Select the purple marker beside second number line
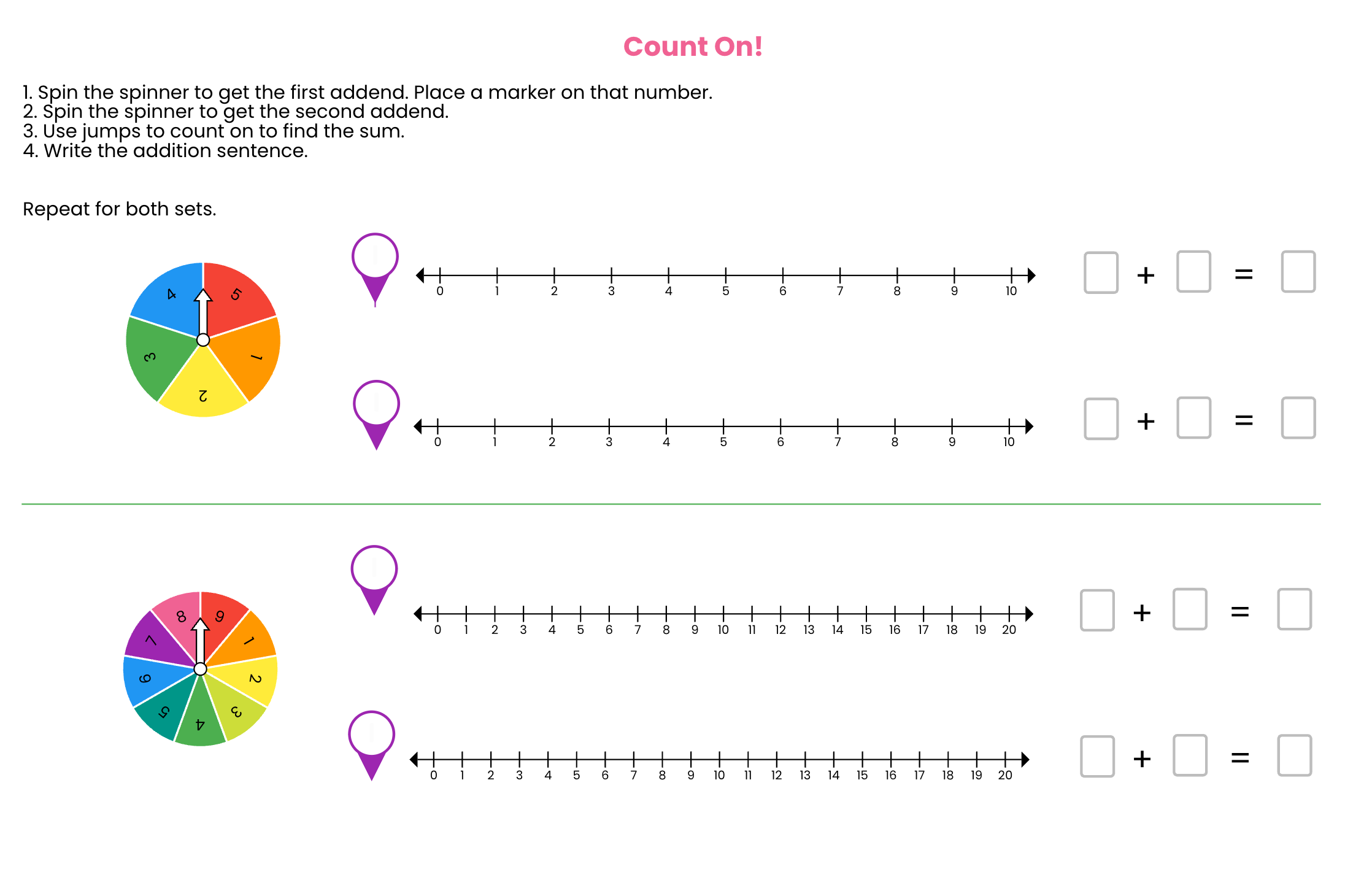The width and height of the screenshot is (1345, 896). [x=376, y=415]
